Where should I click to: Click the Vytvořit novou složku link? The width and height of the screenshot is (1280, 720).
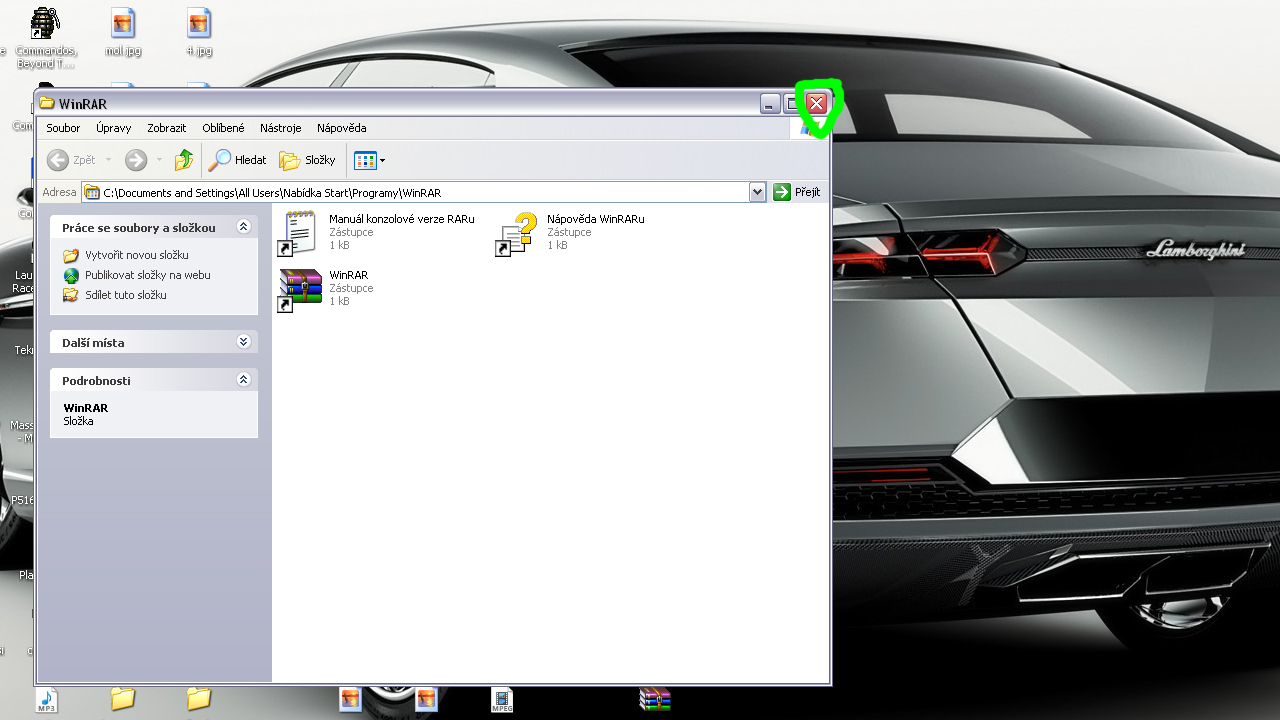coord(136,255)
